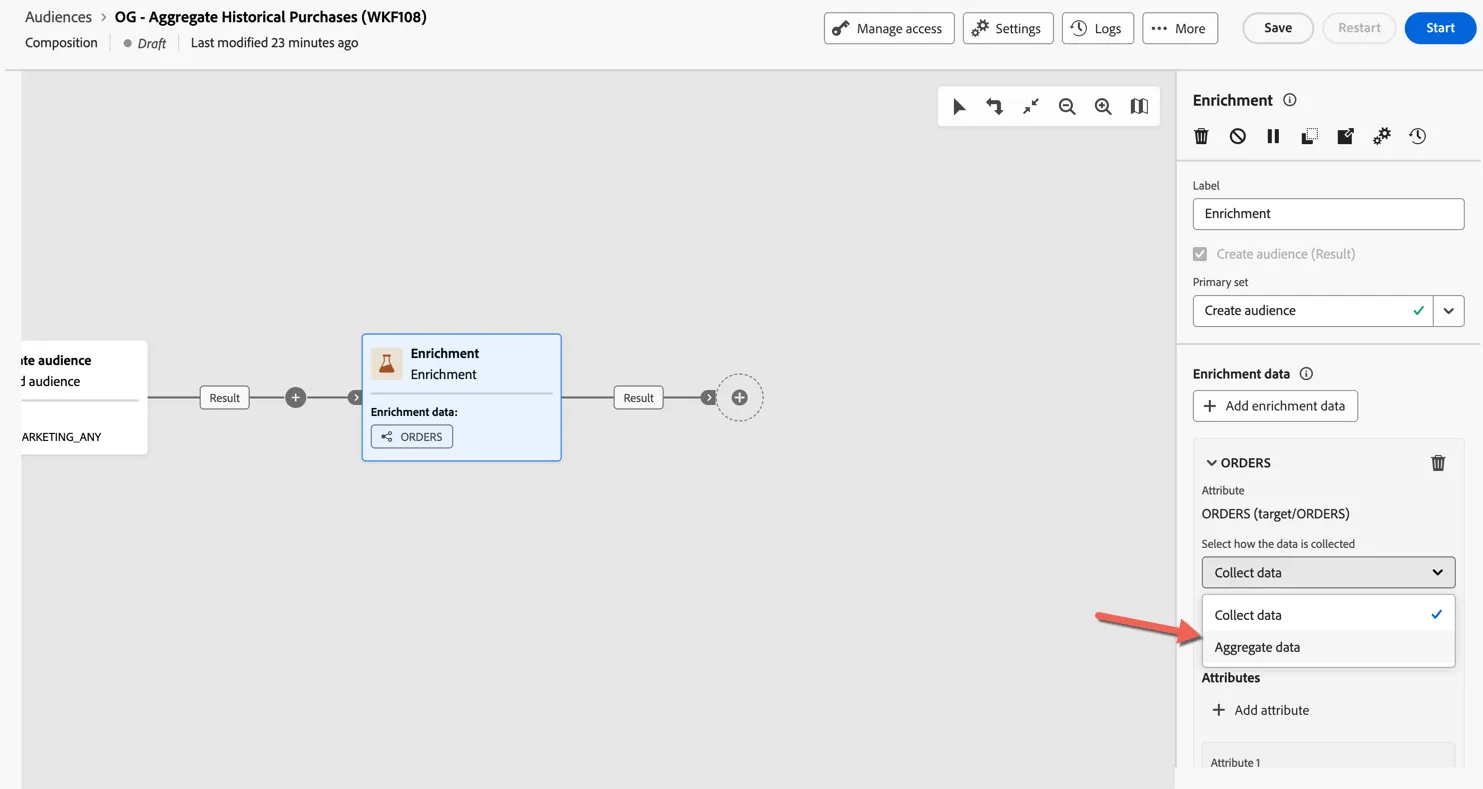1483x789 pixels.
Task: Toggle the canvas minimap
Action: click(1139, 106)
